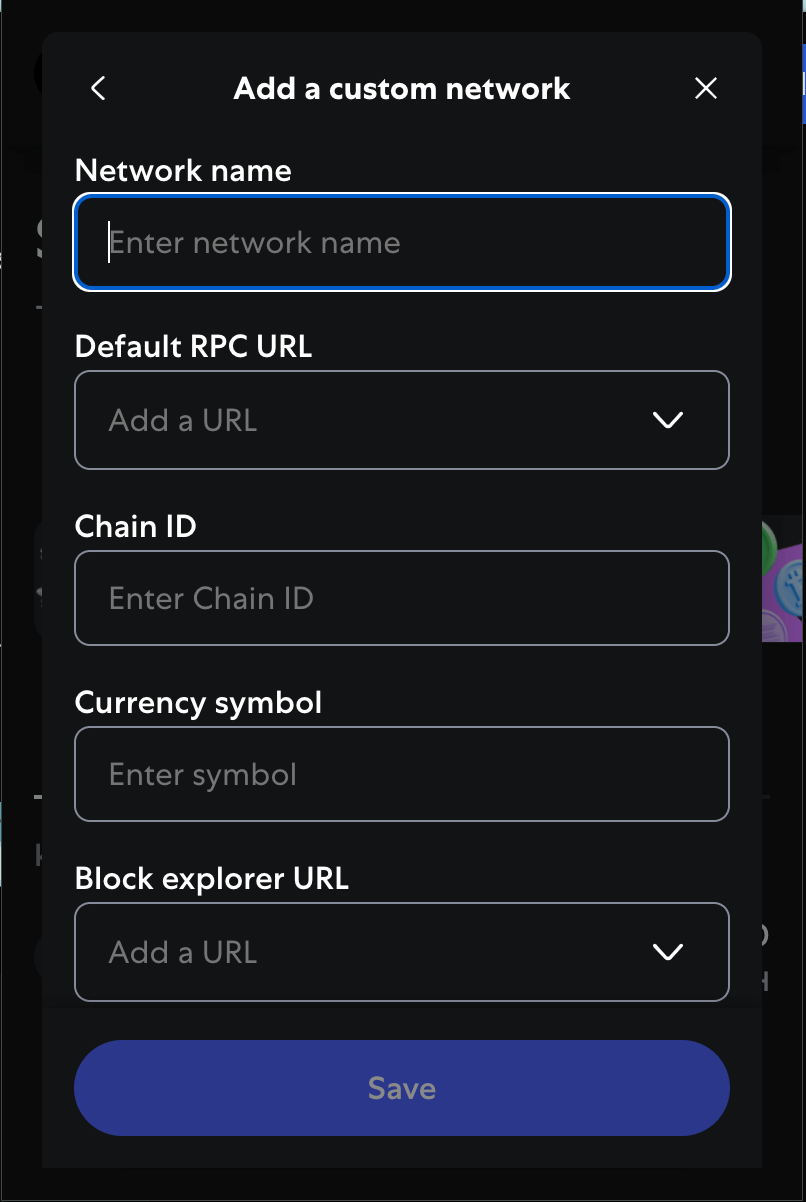Open the Block explorer URL dropdown

coord(402,952)
